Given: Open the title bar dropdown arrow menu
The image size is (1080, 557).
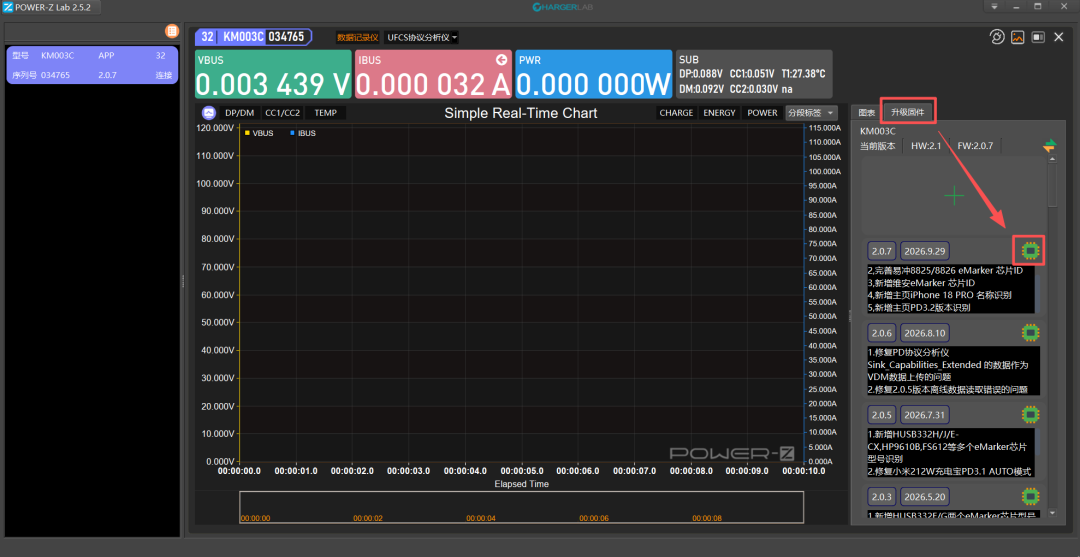Looking at the screenshot, I should [x=994, y=6].
